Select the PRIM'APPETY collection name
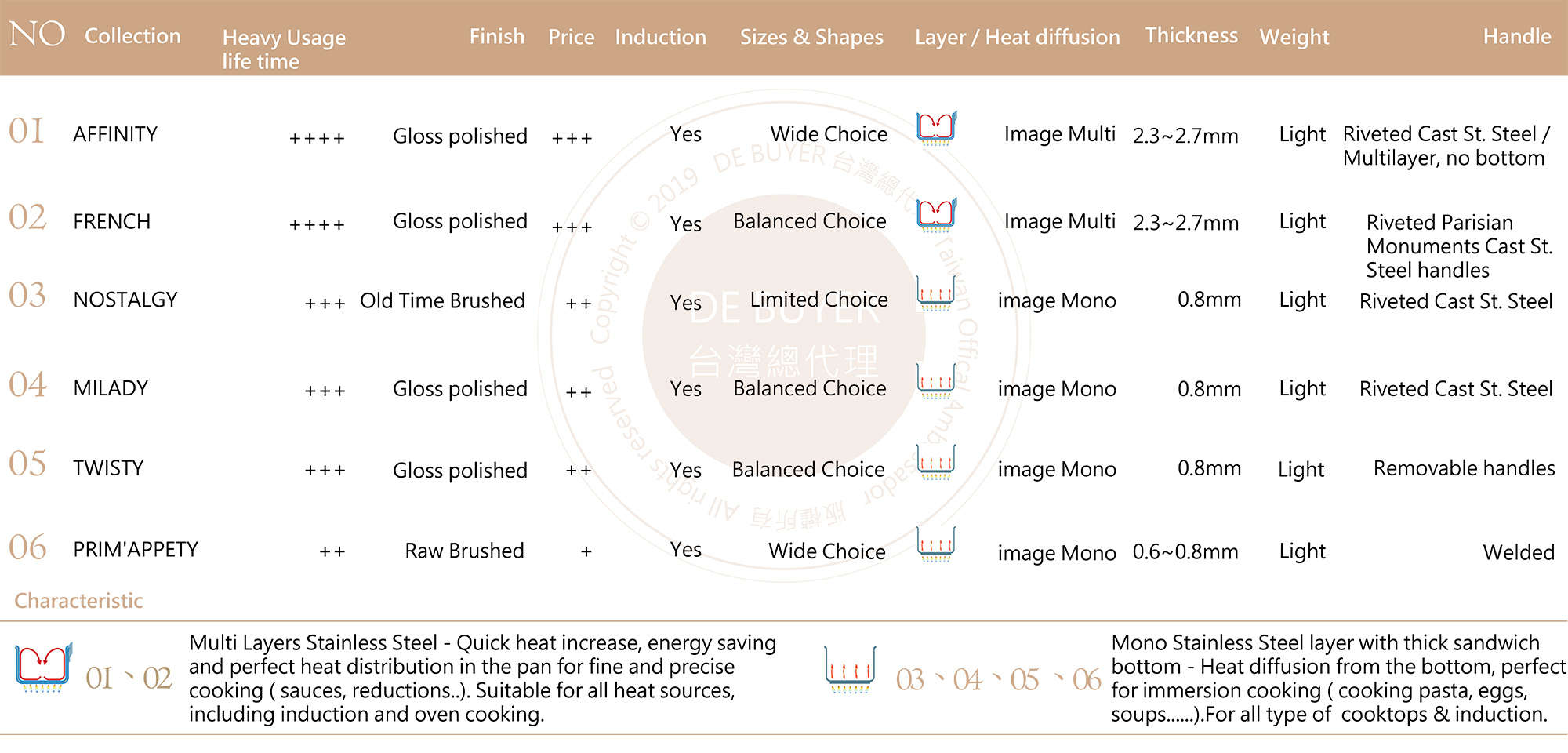 [136, 549]
